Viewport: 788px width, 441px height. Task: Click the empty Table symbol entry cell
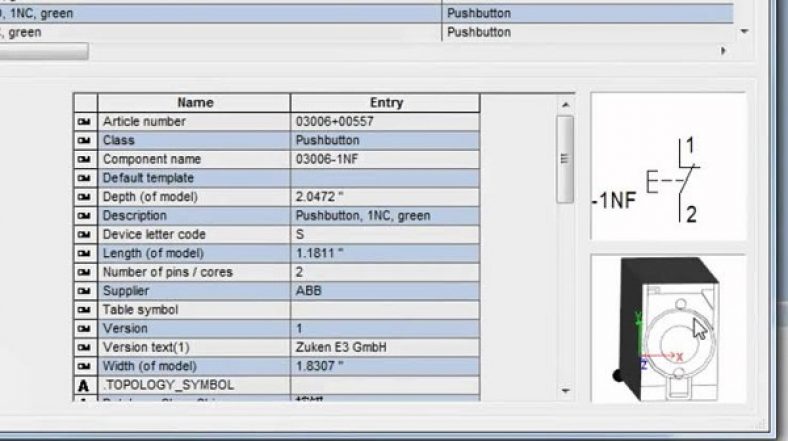click(385, 310)
